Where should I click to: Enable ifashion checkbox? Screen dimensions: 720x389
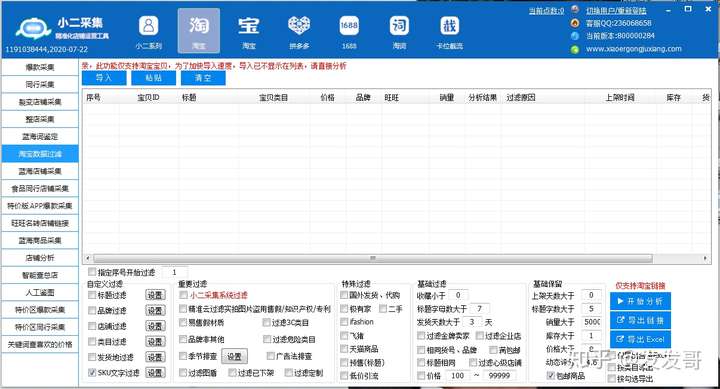[344, 322]
